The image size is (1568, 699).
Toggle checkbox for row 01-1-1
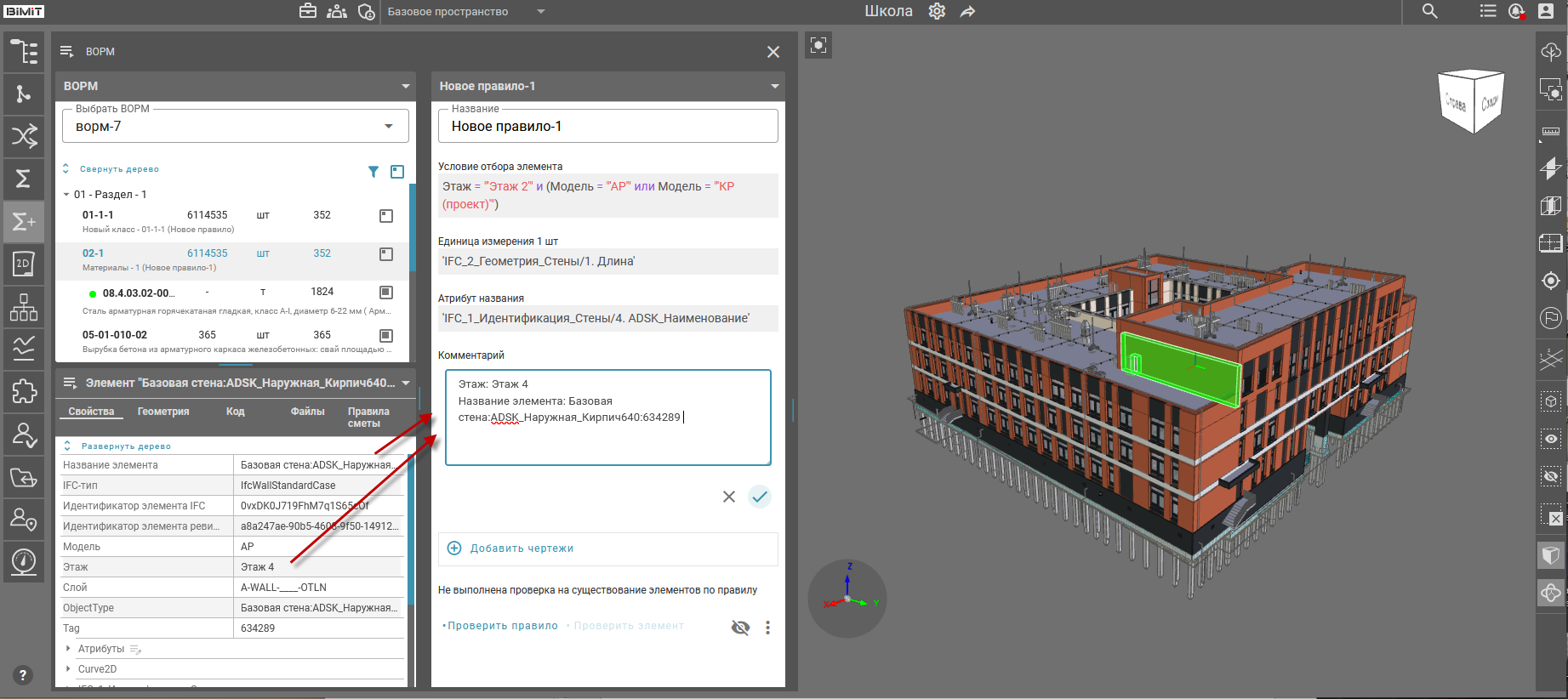(385, 216)
